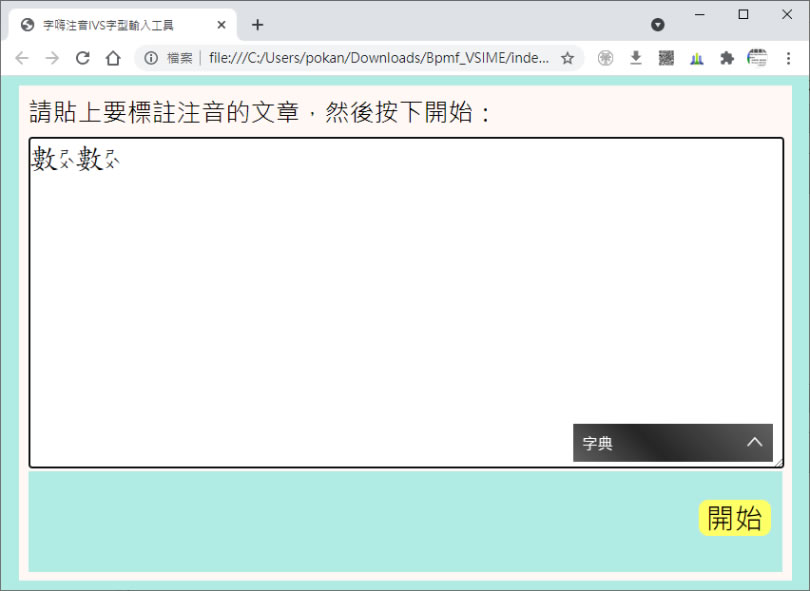Open Chrome three-dot menu
The image size is (810, 591).
(x=788, y=58)
